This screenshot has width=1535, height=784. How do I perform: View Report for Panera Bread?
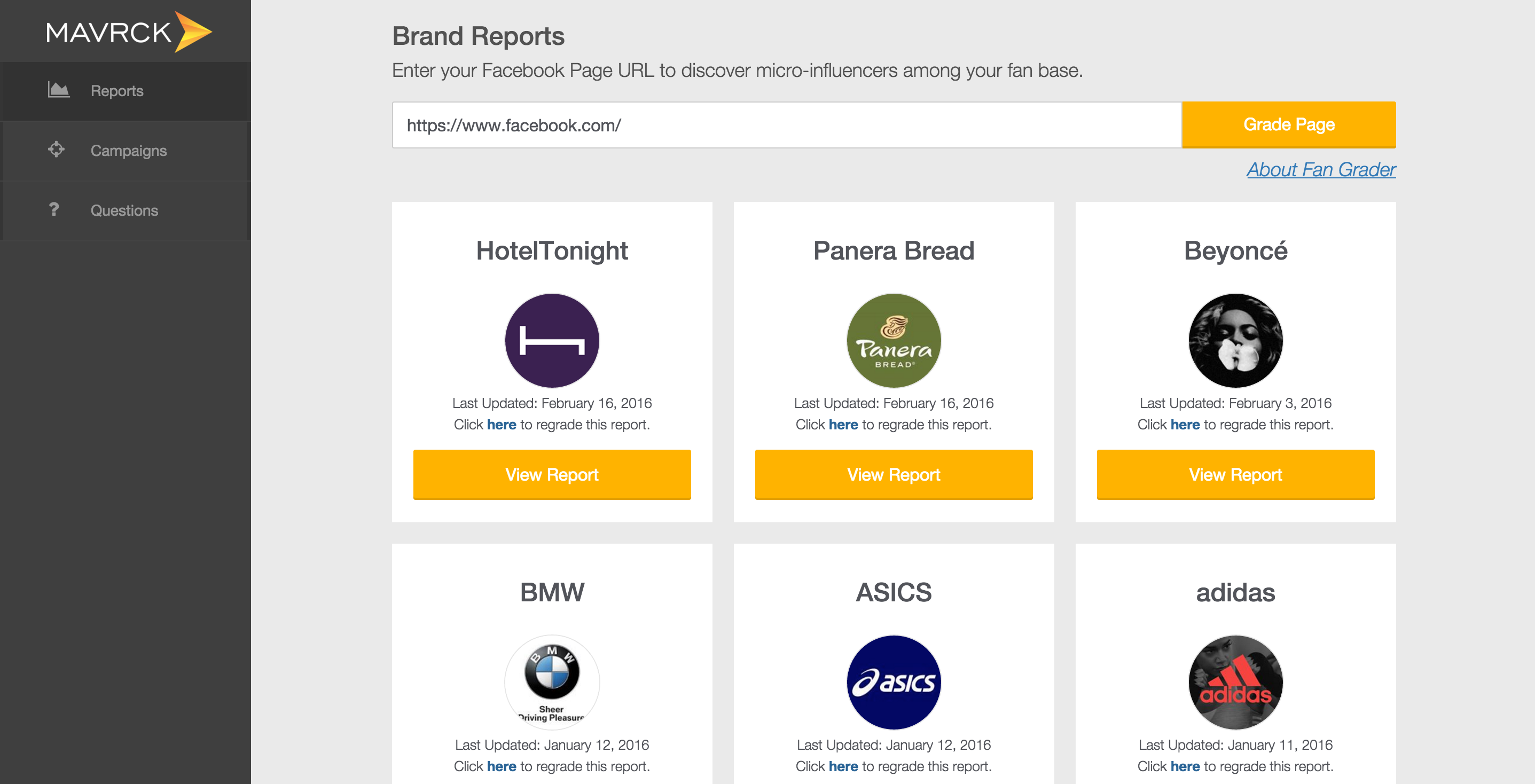click(893, 474)
